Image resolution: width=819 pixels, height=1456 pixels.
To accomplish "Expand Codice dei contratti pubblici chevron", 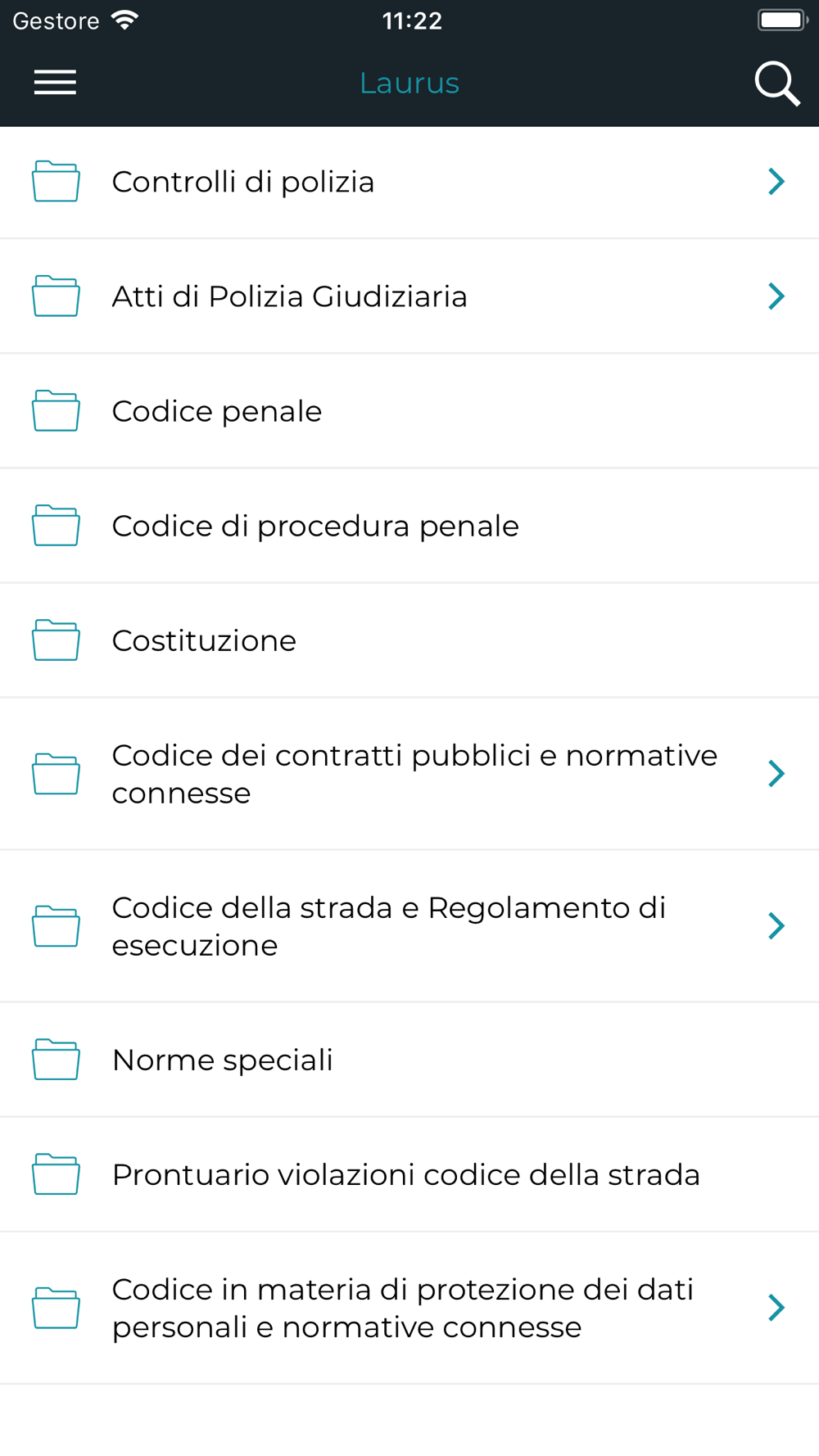I will point(776,773).
